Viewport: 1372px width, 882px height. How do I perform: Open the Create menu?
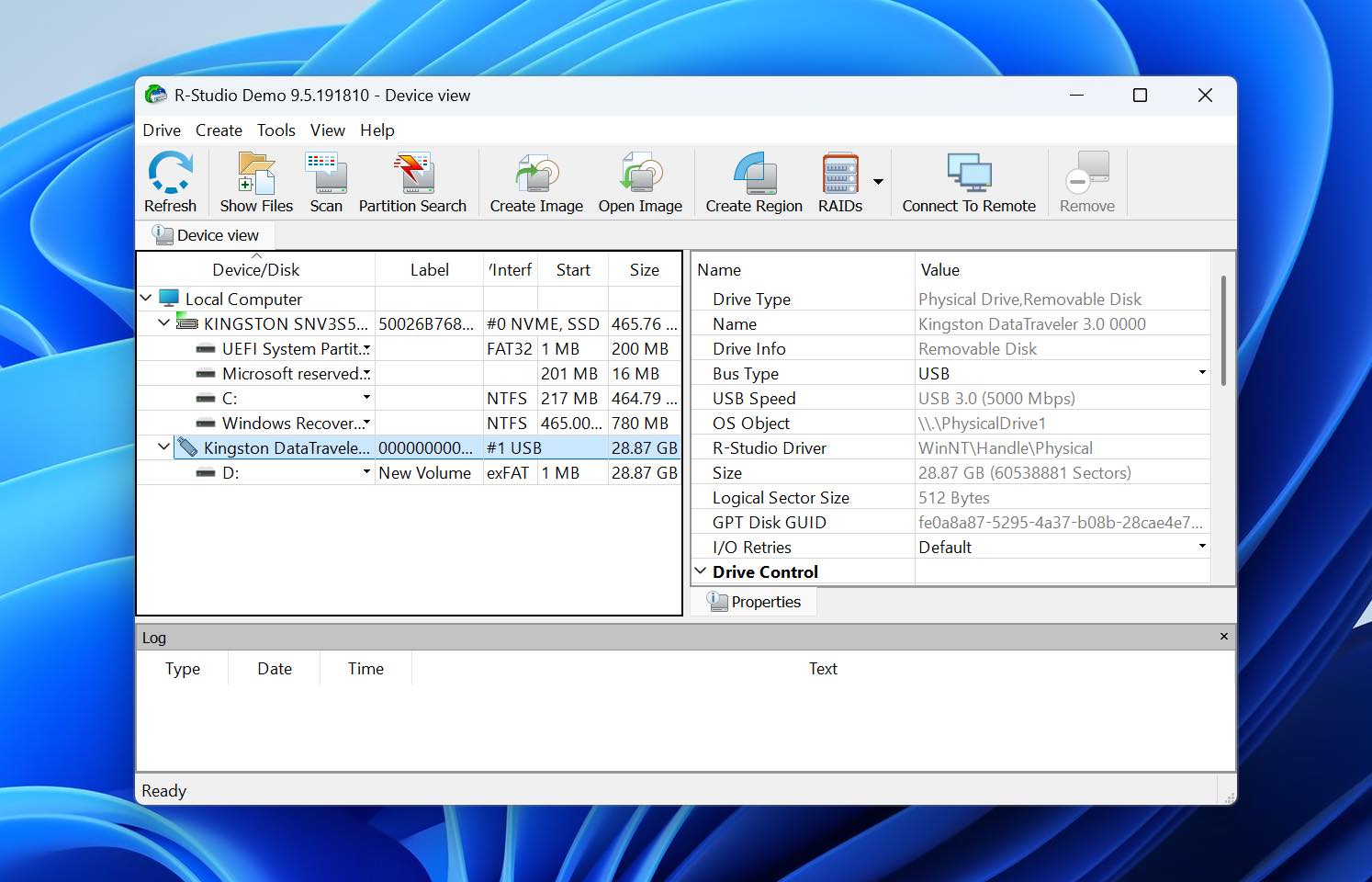pos(219,130)
